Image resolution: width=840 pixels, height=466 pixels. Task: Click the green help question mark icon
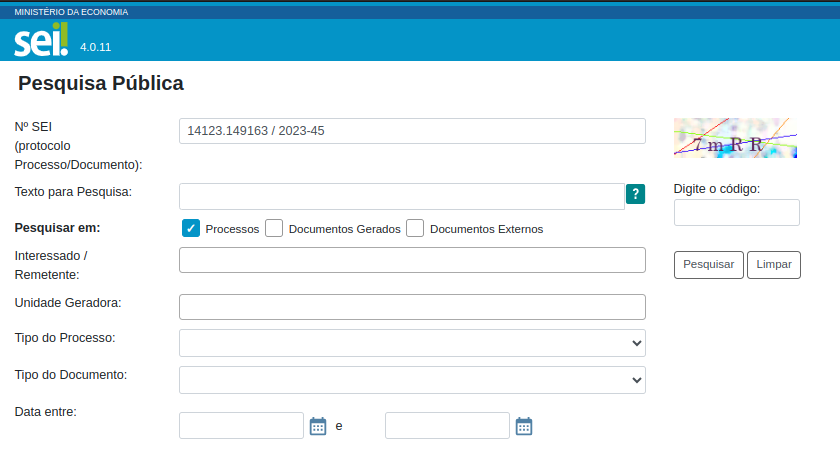tap(635, 195)
